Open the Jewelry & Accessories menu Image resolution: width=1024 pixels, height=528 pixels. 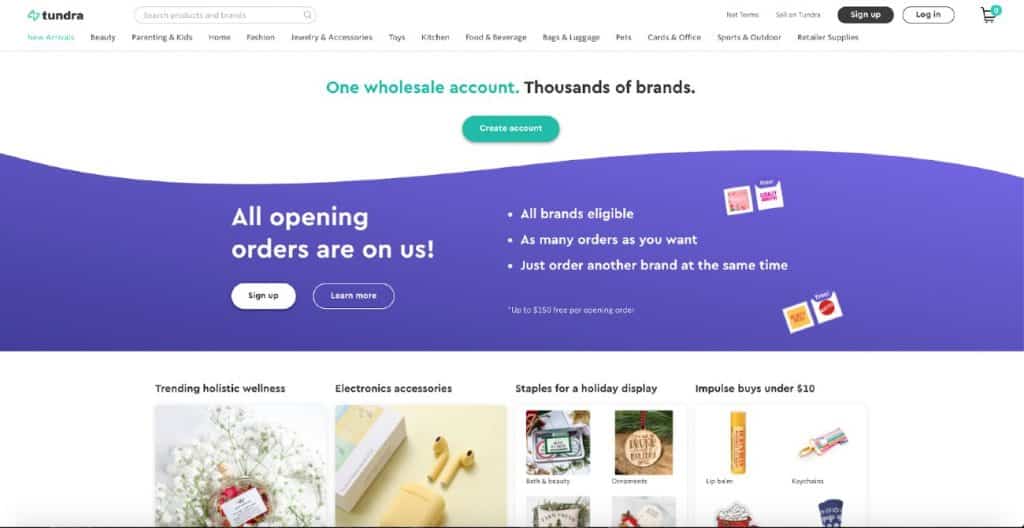(x=332, y=37)
